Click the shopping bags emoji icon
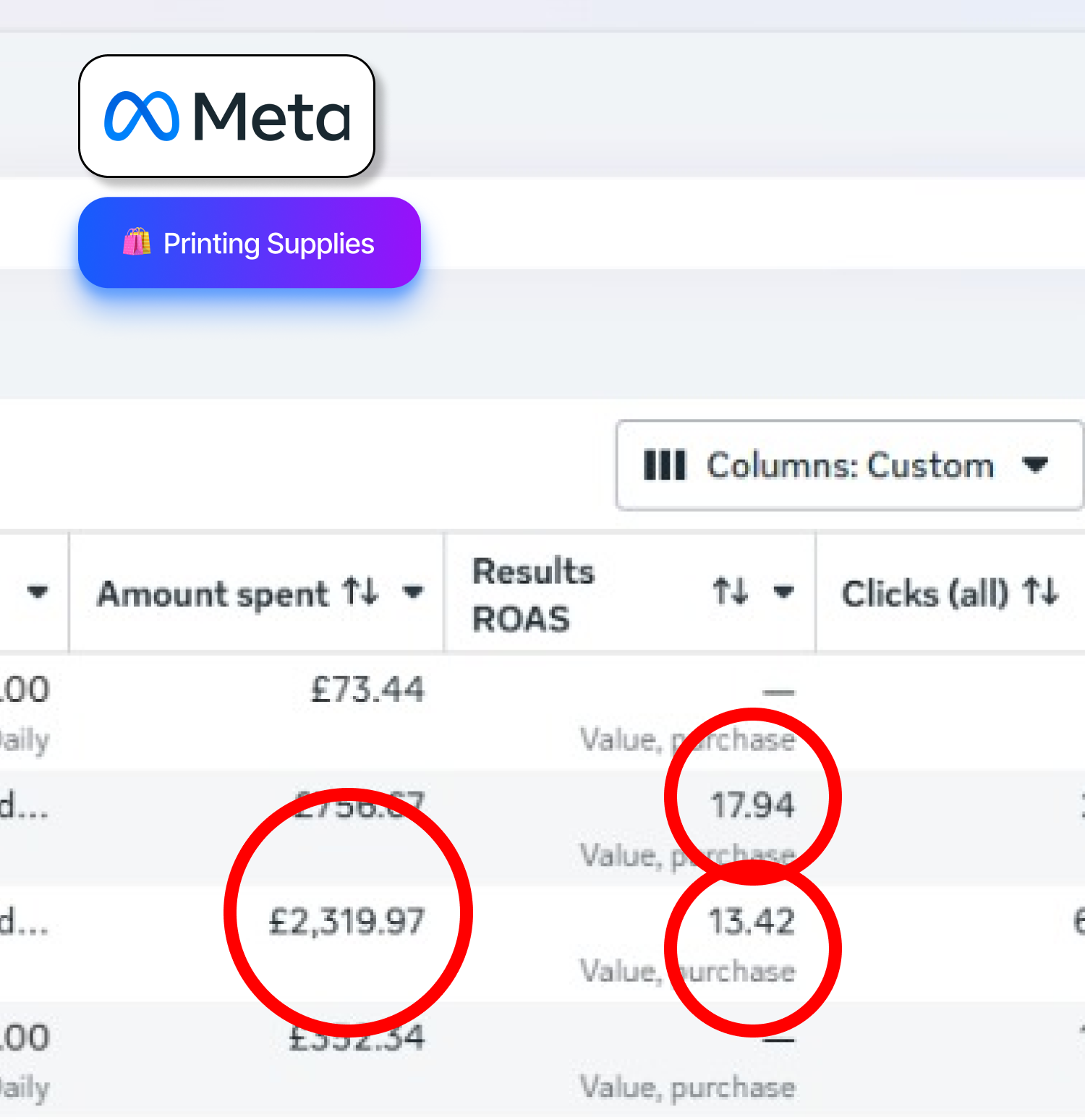The height and width of the screenshot is (1120, 1085). (136, 242)
